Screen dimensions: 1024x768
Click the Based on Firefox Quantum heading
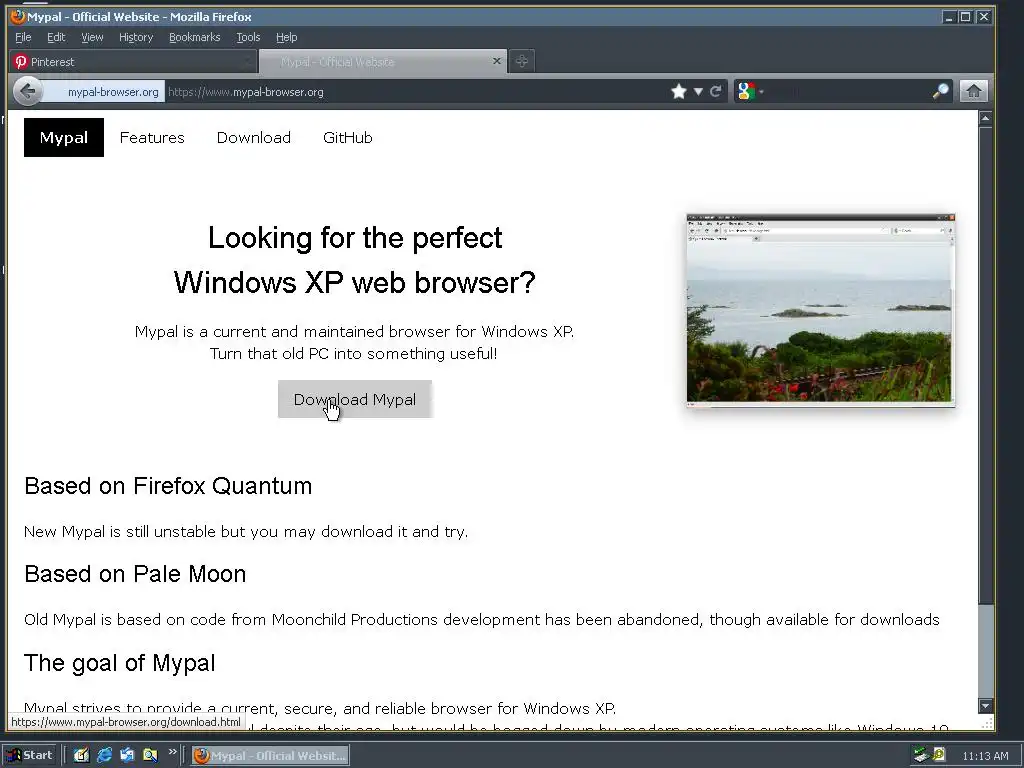coord(168,486)
